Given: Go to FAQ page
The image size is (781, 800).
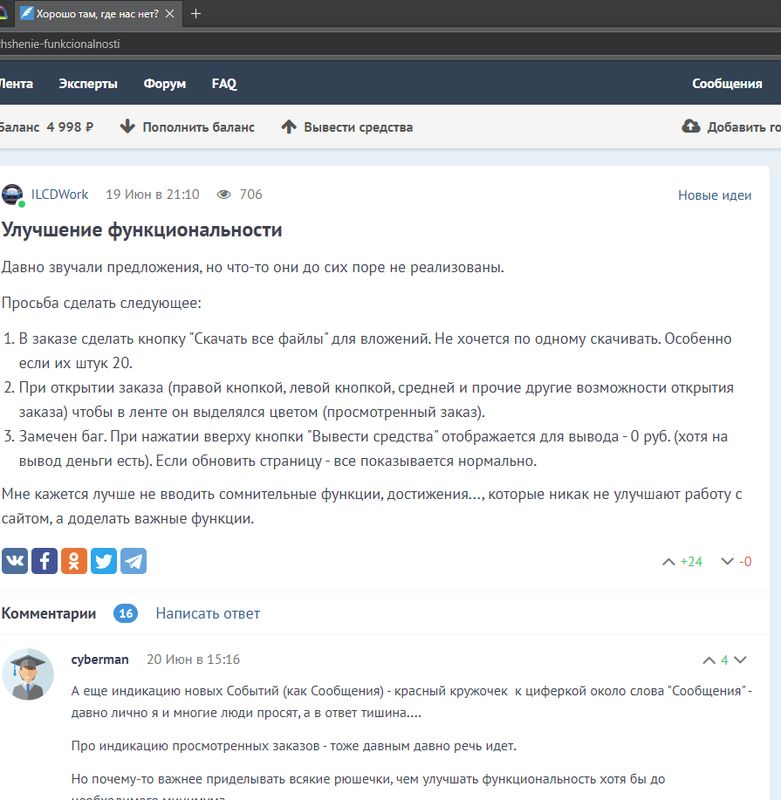Looking at the screenshot, I should (x=224, y=84).
